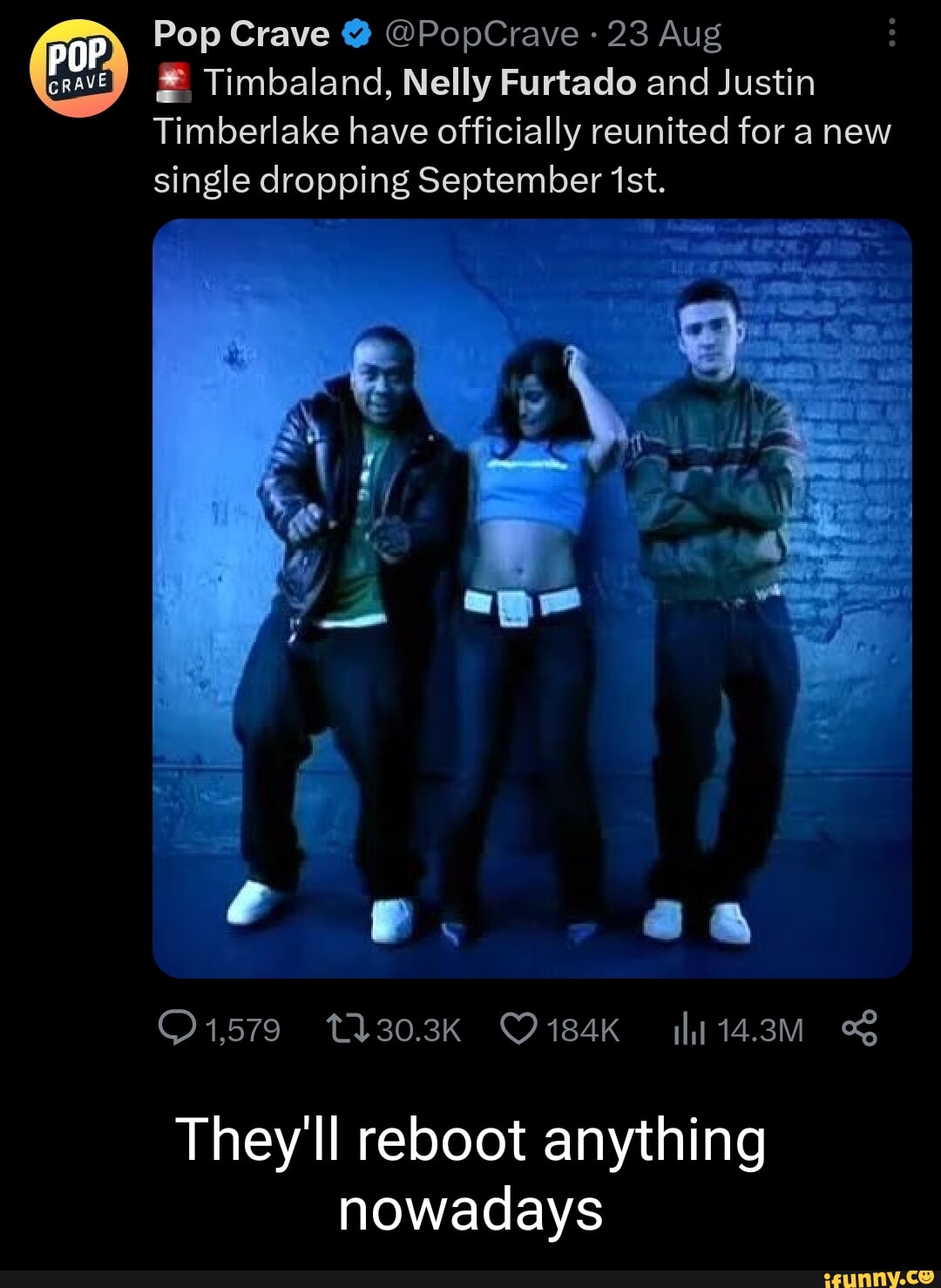Viewport: 941px width, 1288px height.
Task: Open the @PopCrave handle link
Action: [480, 35]
